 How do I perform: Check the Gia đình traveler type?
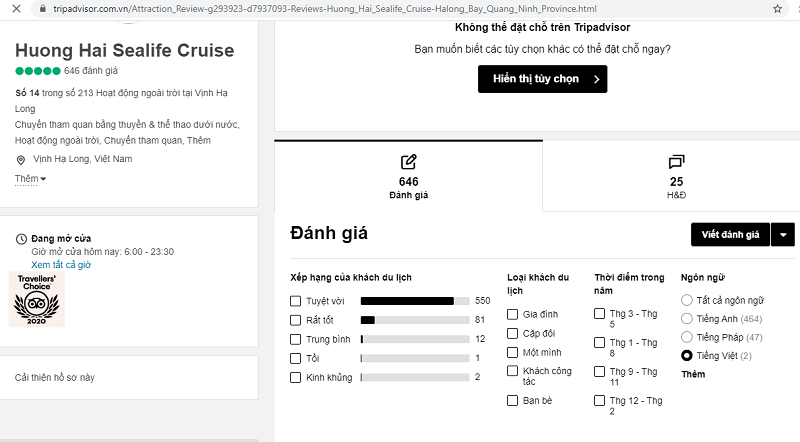(512, 314)
